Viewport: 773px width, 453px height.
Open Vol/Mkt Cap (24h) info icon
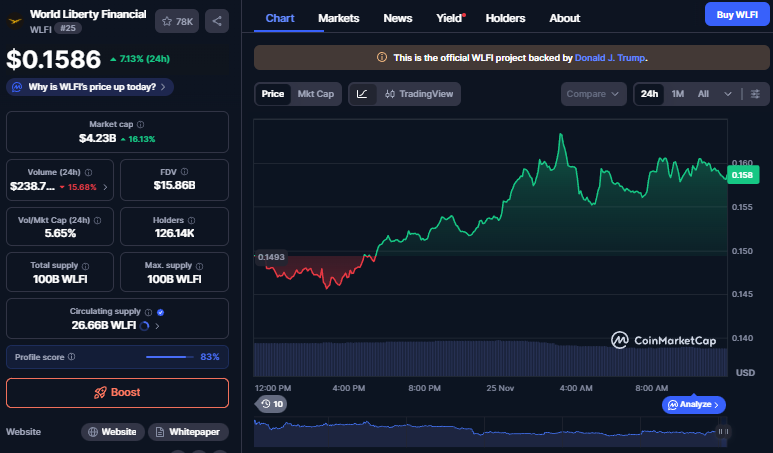[x=98, y=220]
